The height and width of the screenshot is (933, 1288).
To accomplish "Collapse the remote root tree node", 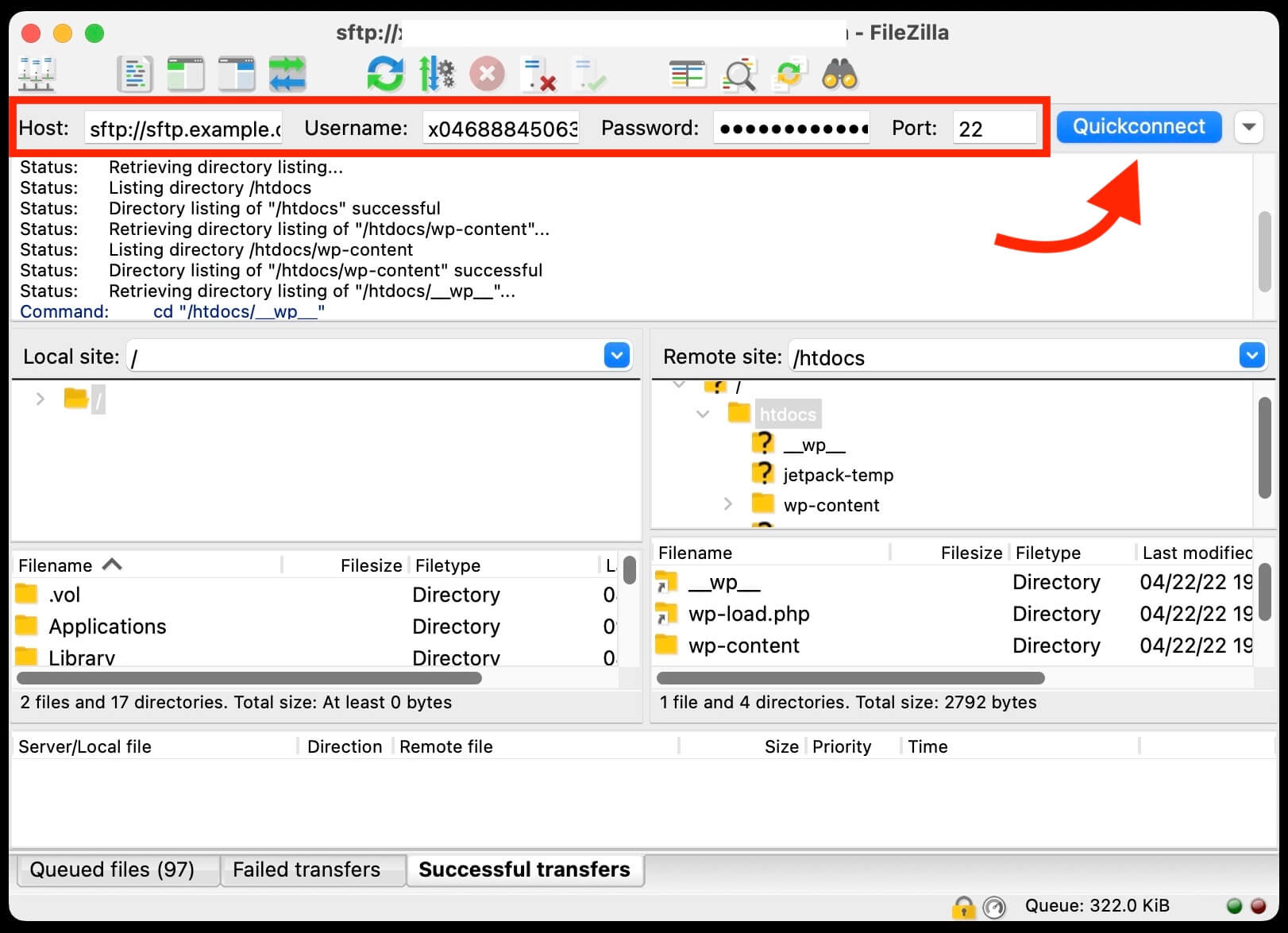I will click(678, 386).
